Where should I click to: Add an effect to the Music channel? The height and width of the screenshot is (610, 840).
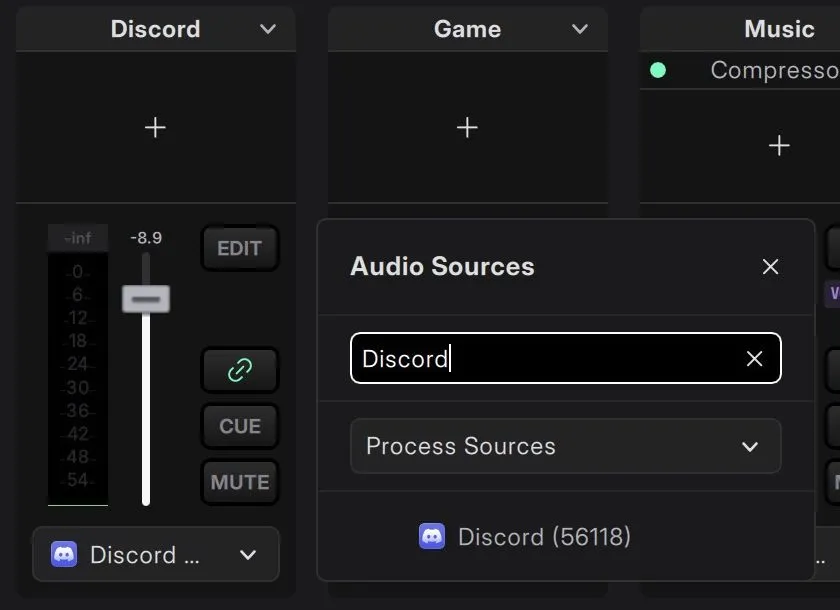(x=779, y=146)
